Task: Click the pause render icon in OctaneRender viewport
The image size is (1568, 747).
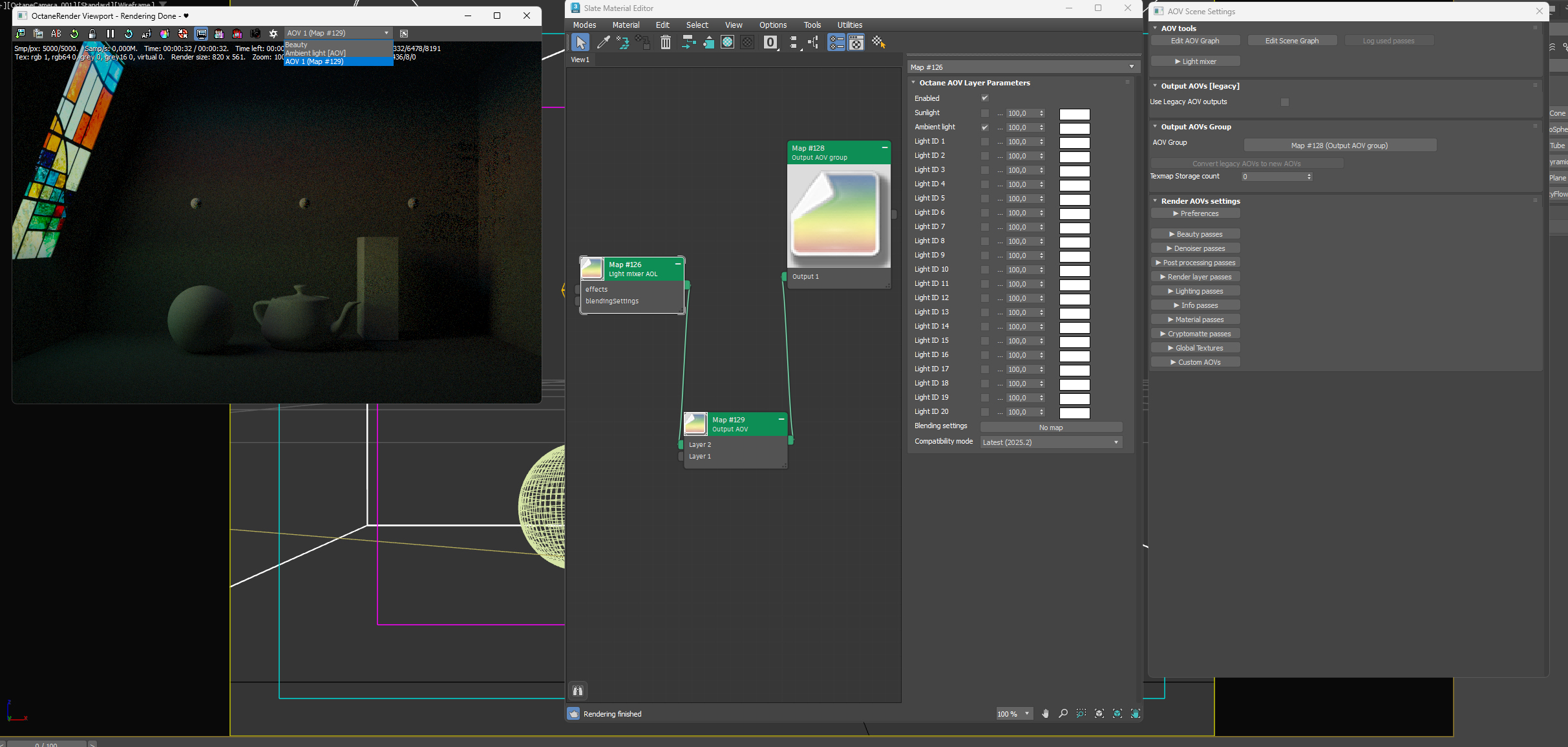Action: point(111,34)
